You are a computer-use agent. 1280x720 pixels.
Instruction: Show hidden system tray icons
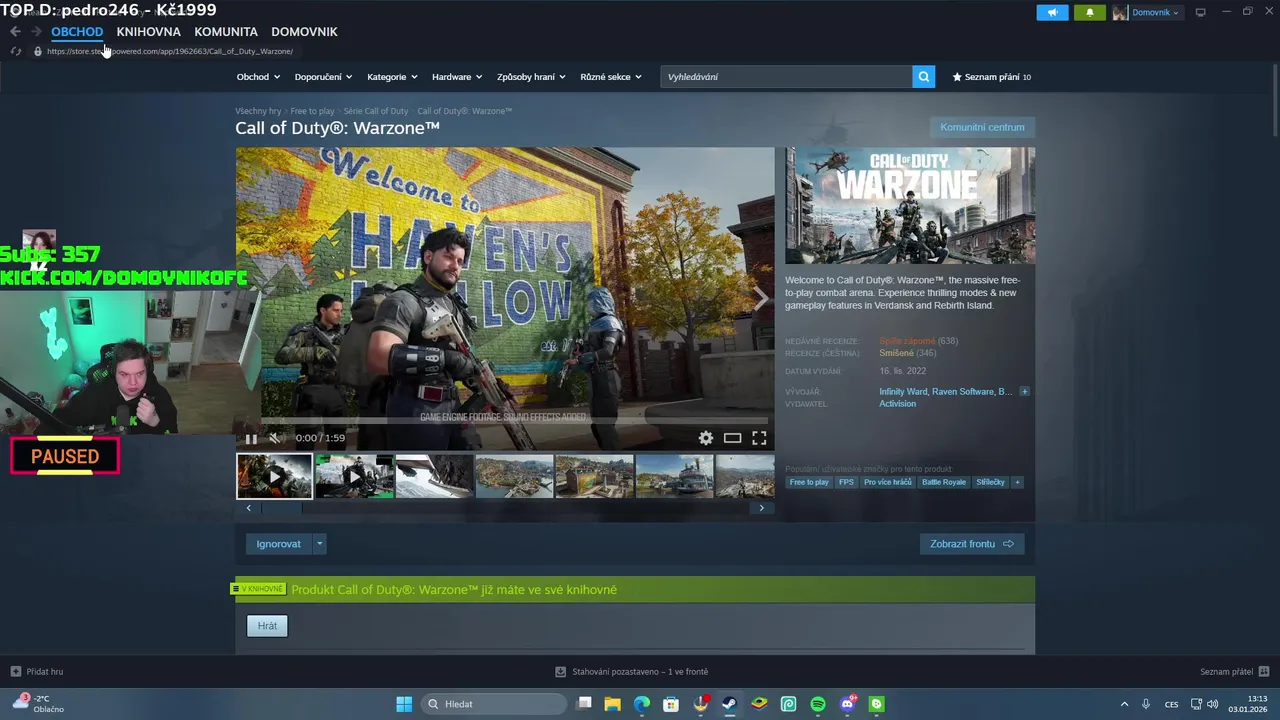point(1124,704)
